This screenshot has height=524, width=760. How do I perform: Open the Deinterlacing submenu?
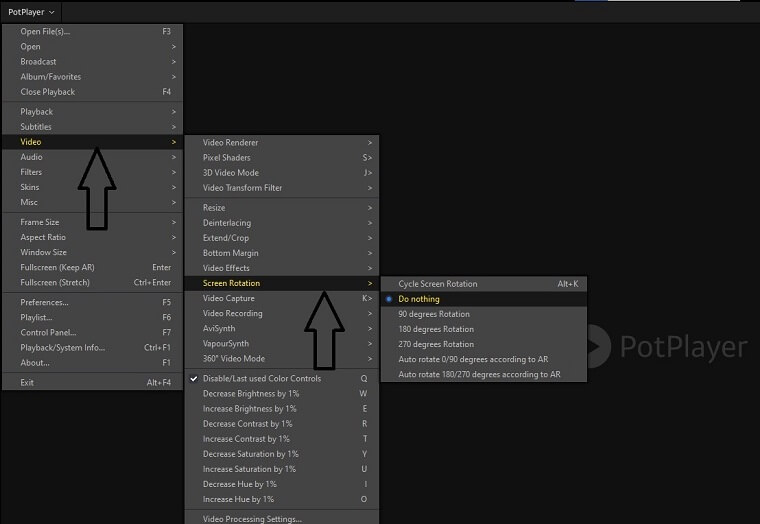click(x=282, y=222)
